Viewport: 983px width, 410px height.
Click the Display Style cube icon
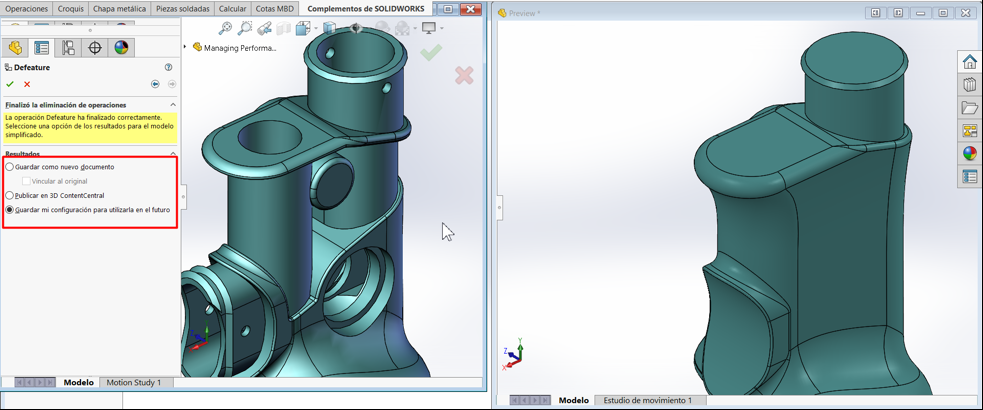pyautogui.click(x=330, y=28)
